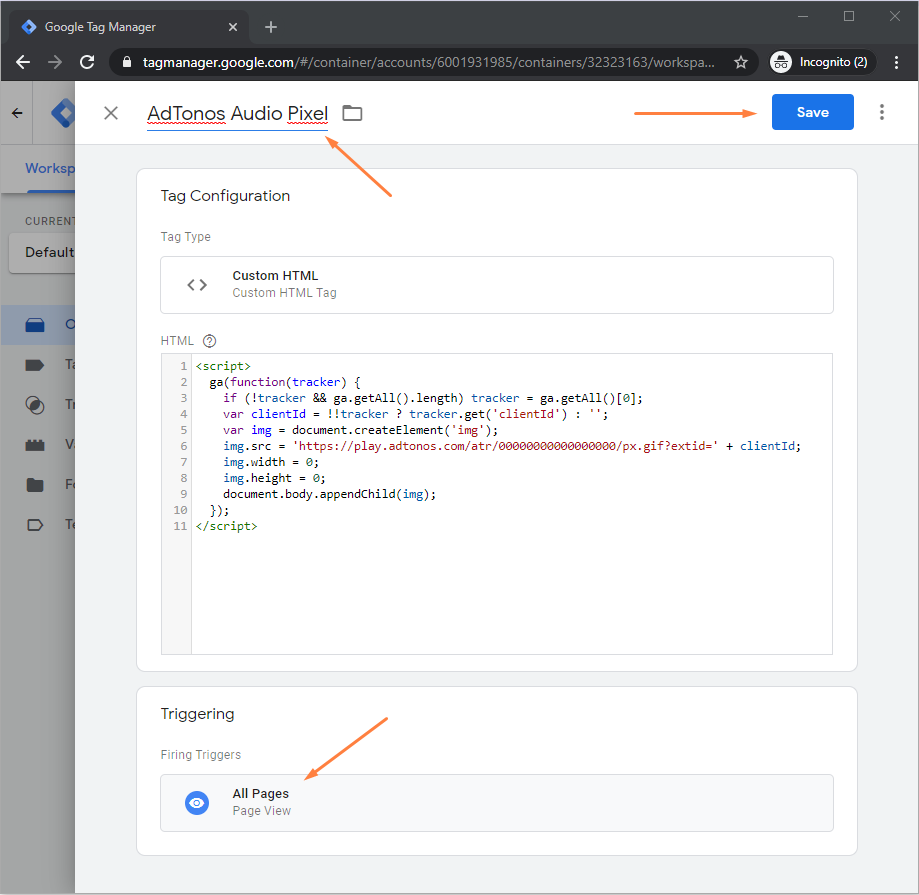Select the All Pages firing trigger

[x=496, y=802]
